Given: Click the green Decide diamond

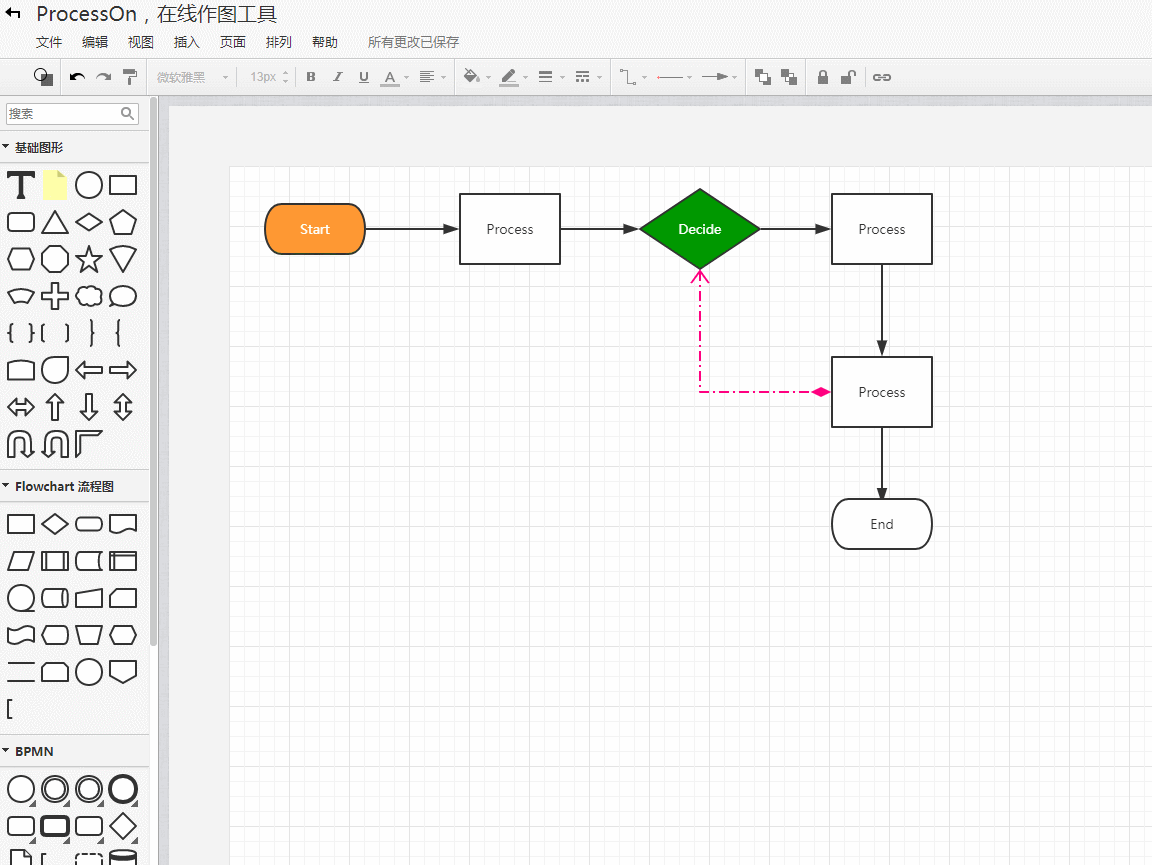Looking at the screenshot, I should tap(700, 229).
